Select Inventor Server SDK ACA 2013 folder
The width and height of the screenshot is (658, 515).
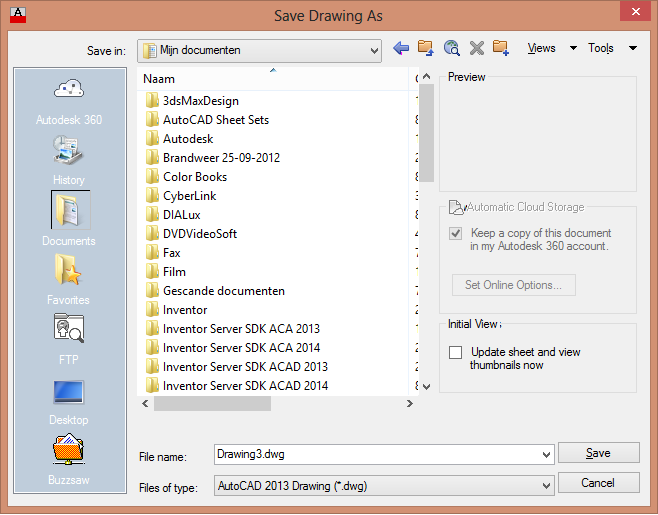point(233,329)
